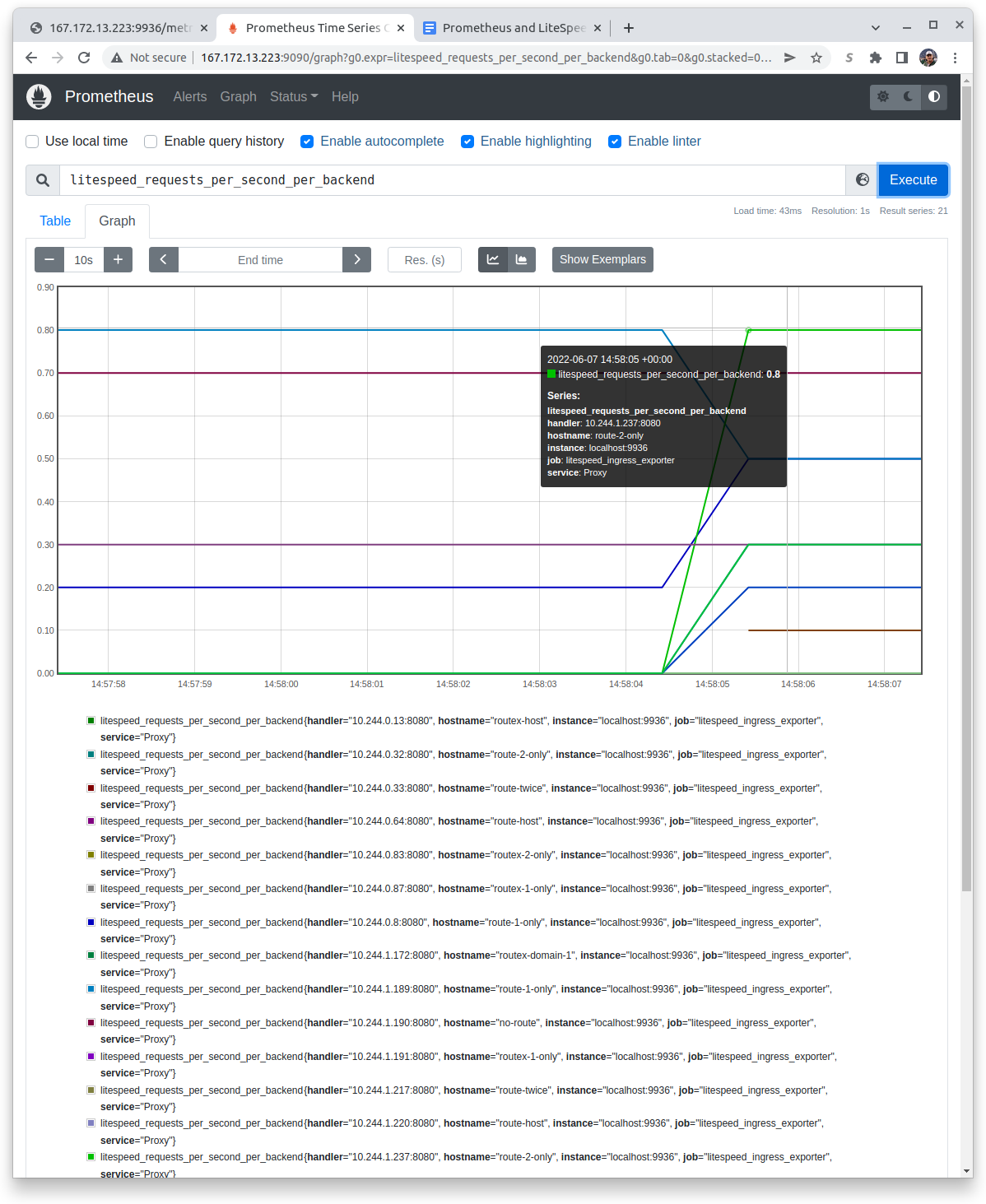Open the Graph nav link
The width and height of the screenshot is (986, 1204).
pos(239,96)
